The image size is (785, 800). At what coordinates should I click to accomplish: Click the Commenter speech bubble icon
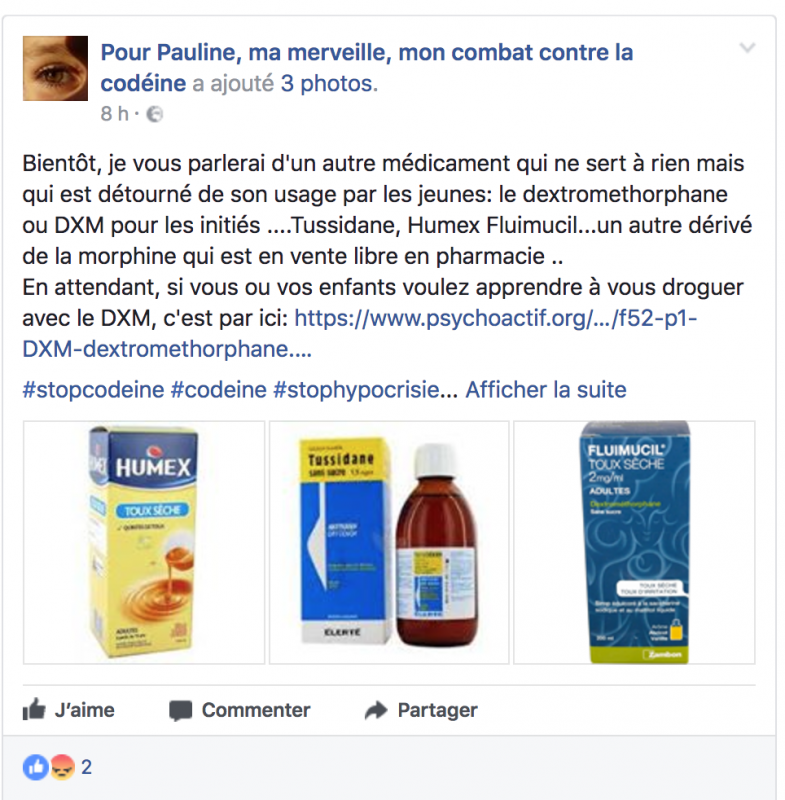(x=181, y=711)
